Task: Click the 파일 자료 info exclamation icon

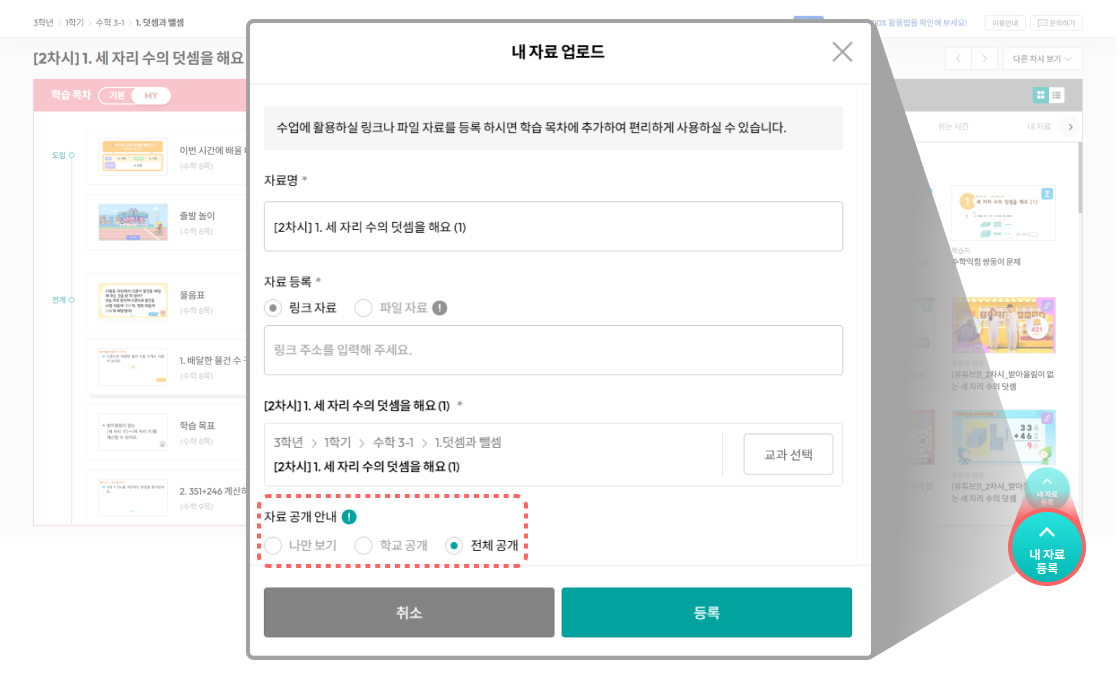Action: pos(440,308)
